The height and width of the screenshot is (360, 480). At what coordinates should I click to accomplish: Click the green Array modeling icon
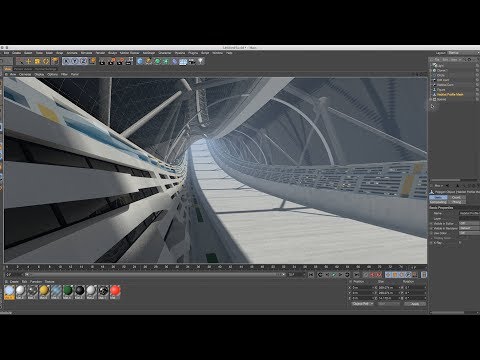166,61
